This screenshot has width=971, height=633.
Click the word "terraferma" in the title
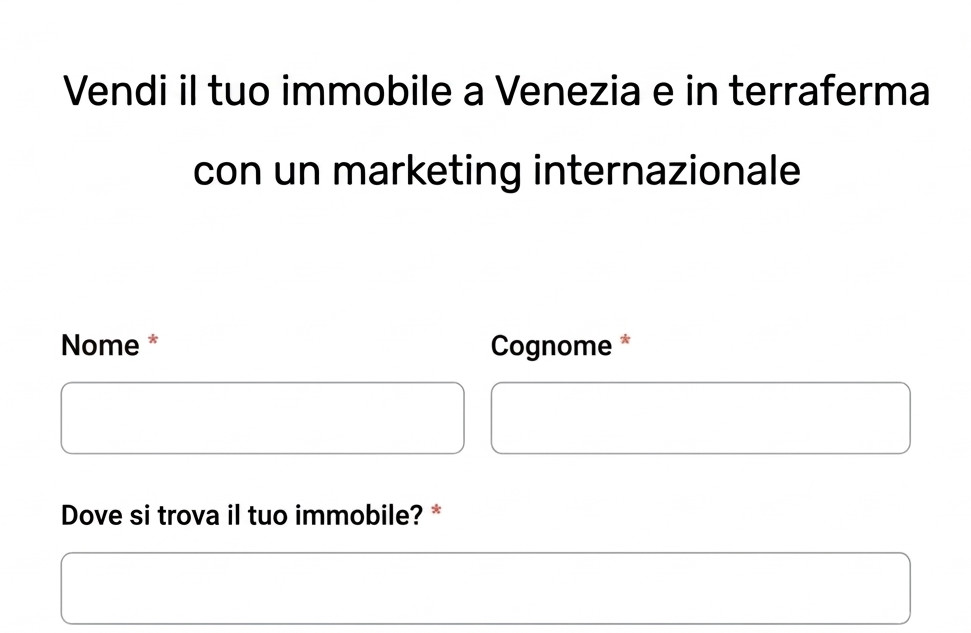[x=828, y=92]
